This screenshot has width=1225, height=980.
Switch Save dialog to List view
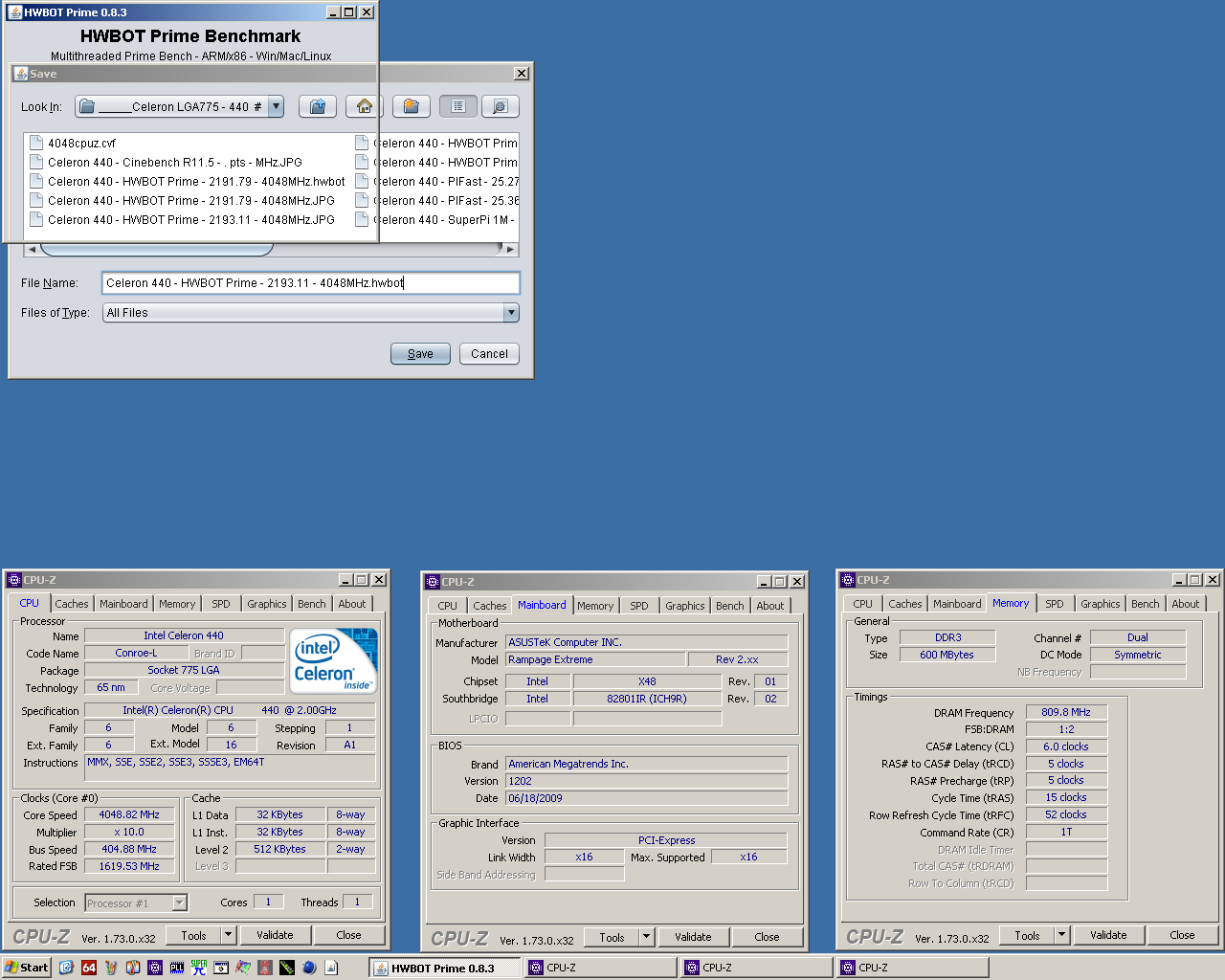point(458,106)
